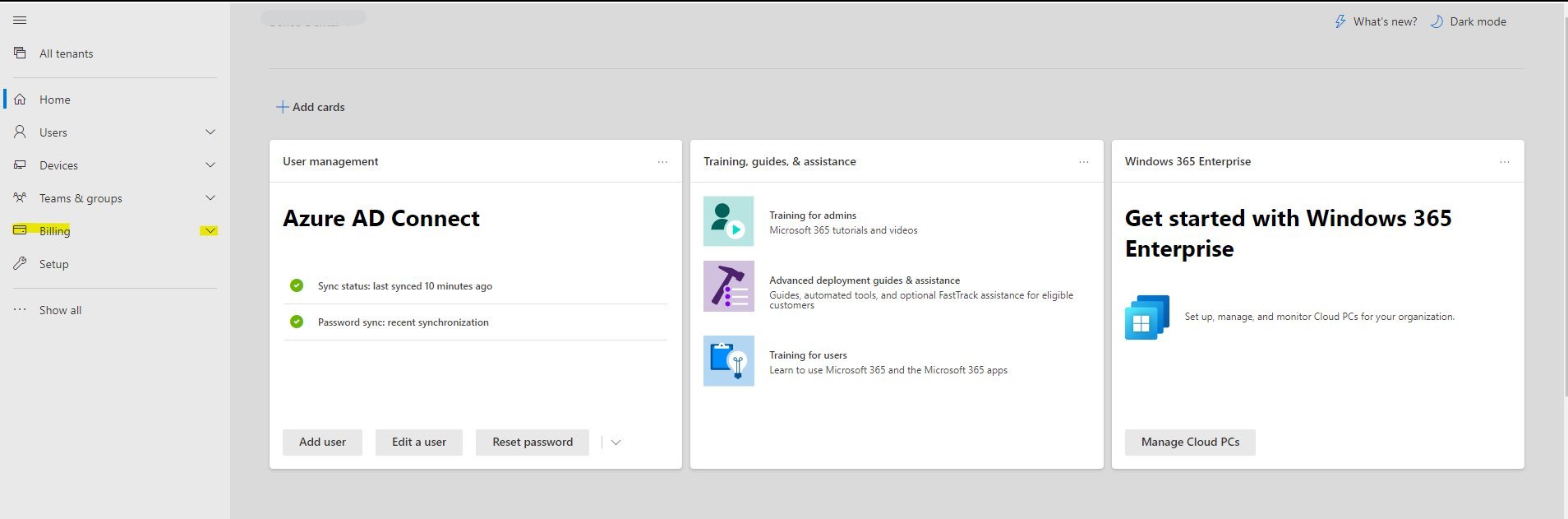Click the Edit a user button
The width and height of the screenshot is (1568, 519).
tap(419, 442)
